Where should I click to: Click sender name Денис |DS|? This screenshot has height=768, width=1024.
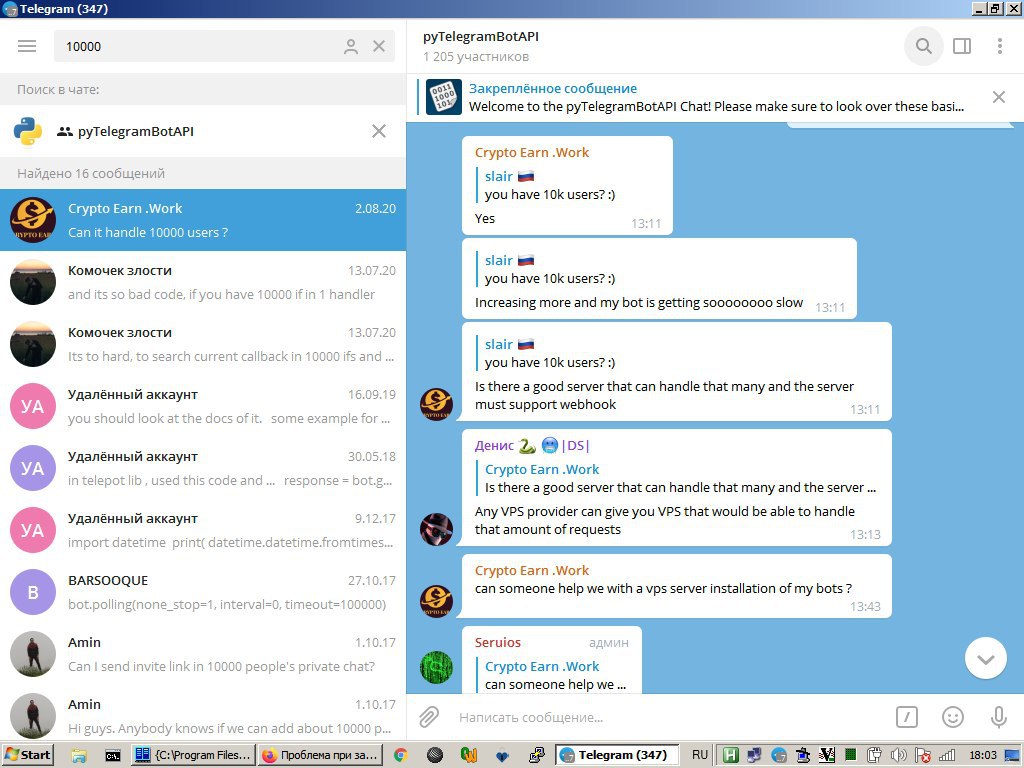[x=532, y=446]
